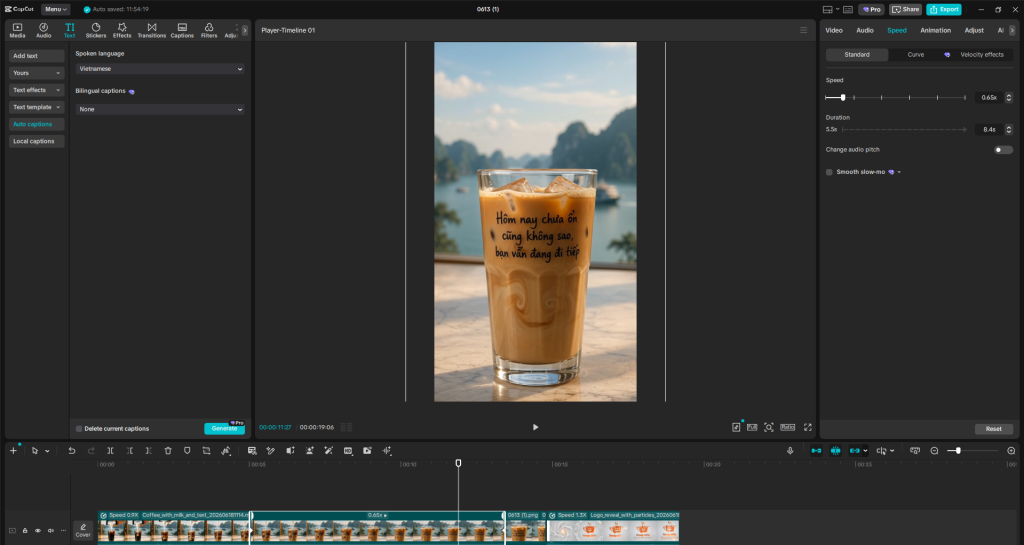Click the Duration slider track

pos(904,129)
